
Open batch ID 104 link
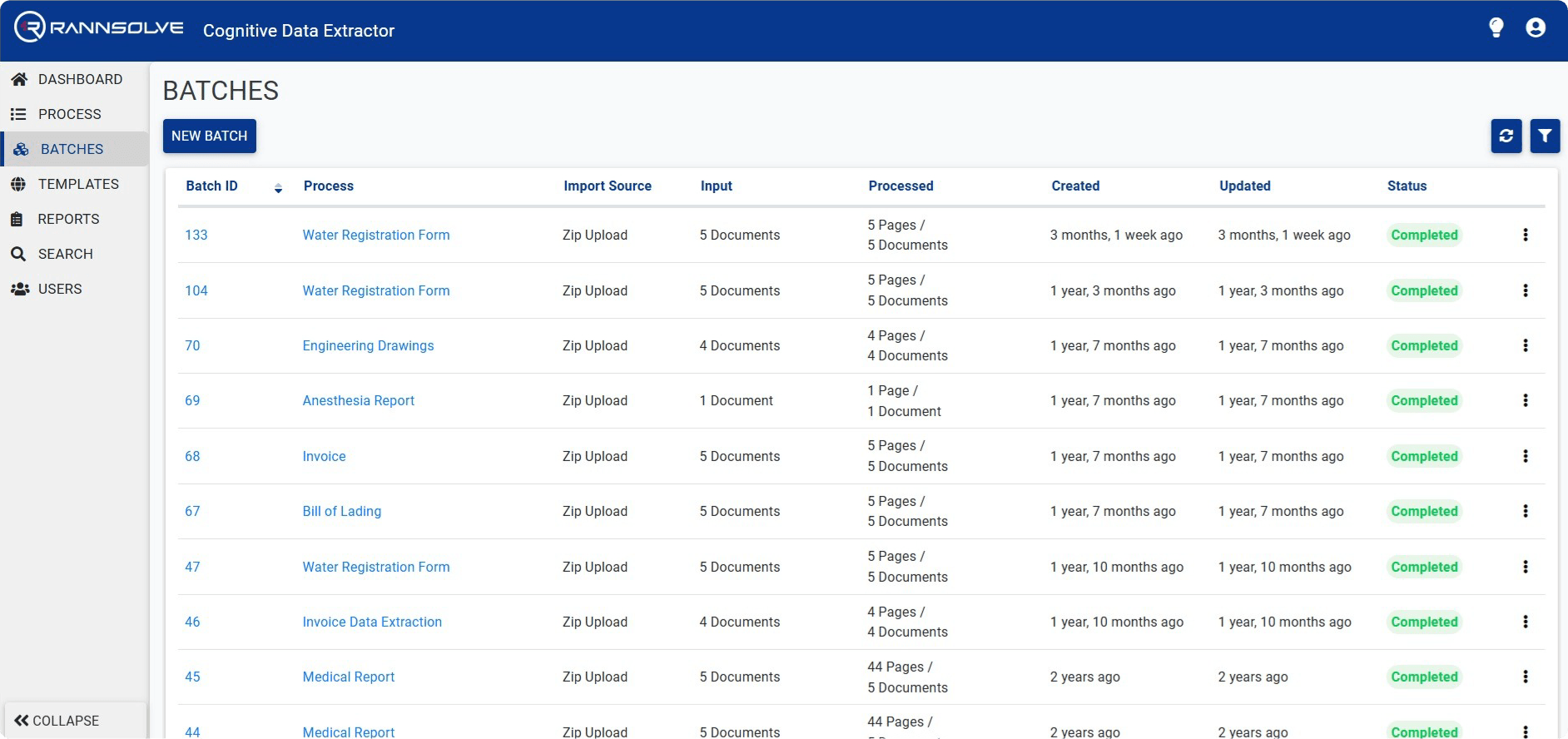[196, 290]
